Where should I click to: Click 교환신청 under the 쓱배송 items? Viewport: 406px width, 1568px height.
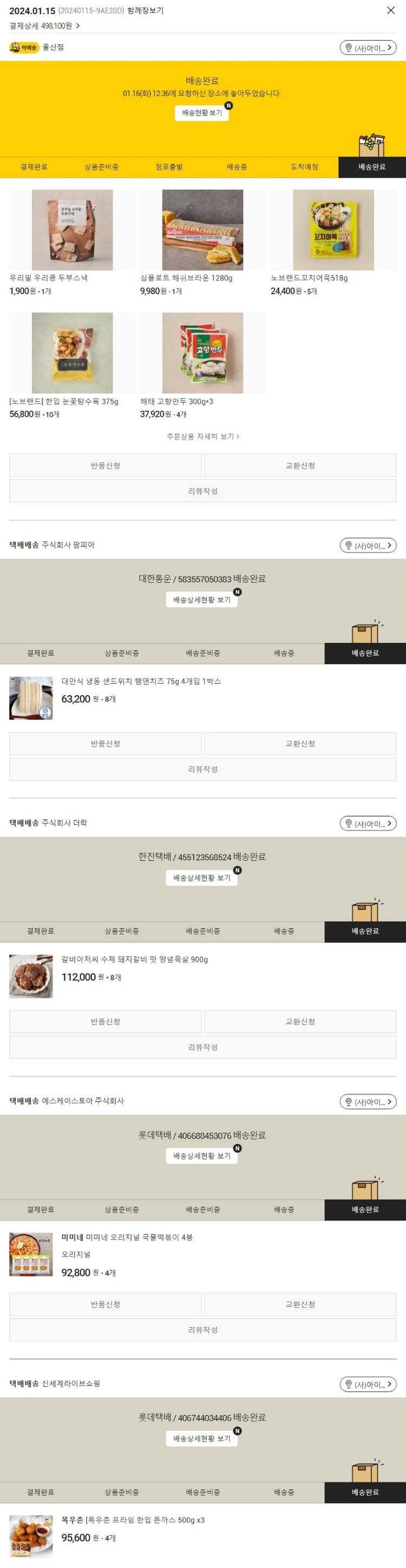click(x=300, y=466)
